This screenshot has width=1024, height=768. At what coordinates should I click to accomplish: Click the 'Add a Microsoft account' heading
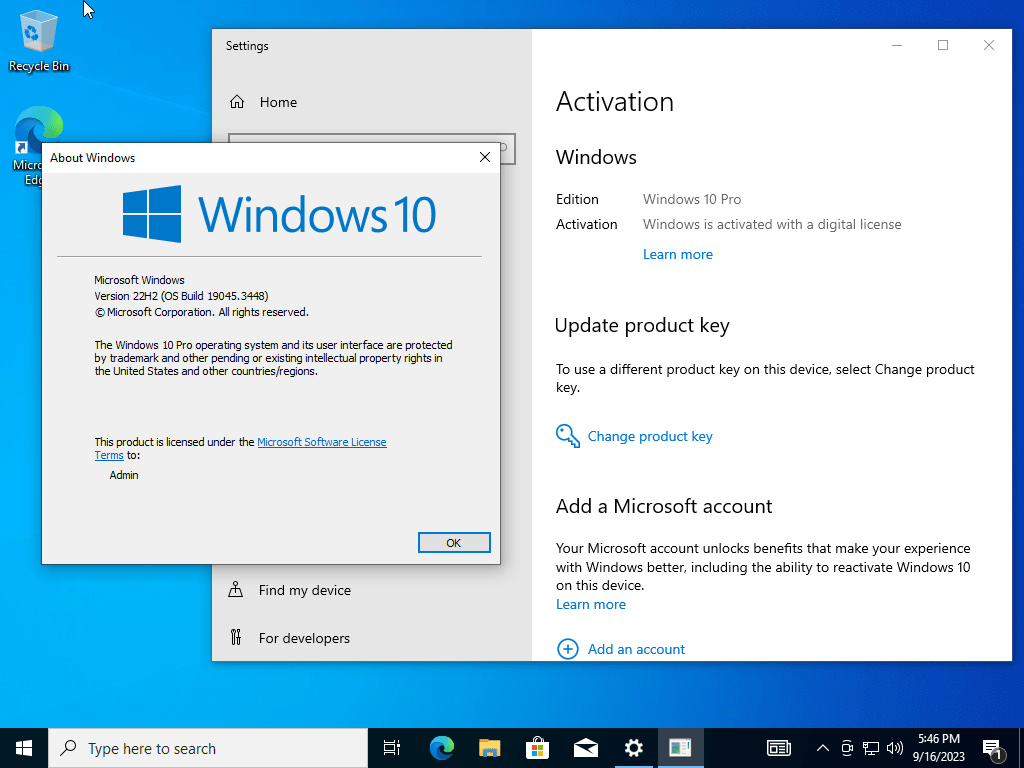(x=664, y=506)
